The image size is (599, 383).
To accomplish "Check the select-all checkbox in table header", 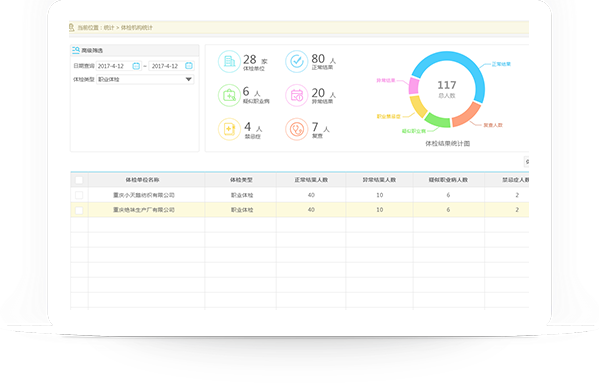I will click(x=79, y=180).
